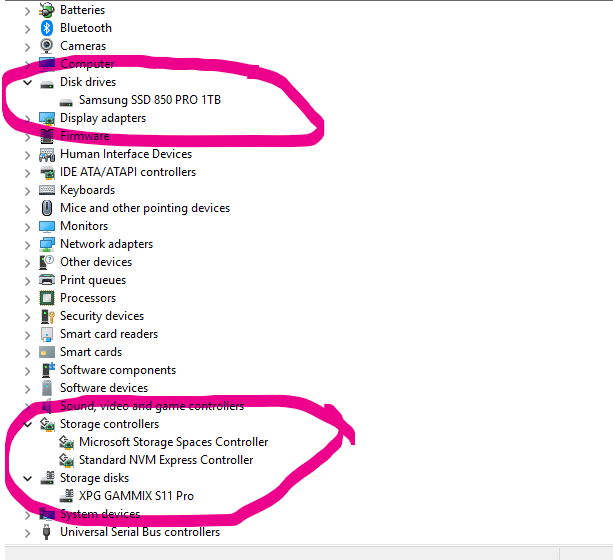The image size is (613, 560).
Task: Select Sound, video and game controllers label
Action: 152,406
